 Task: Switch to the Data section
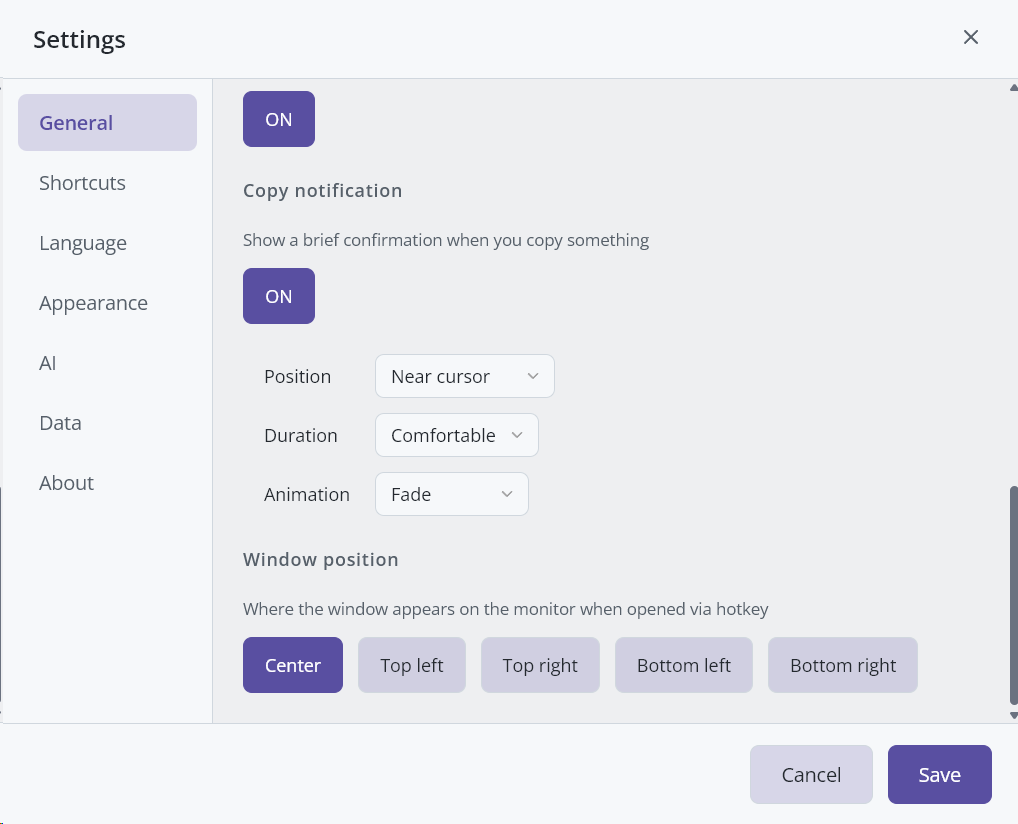[x=60, y=423]
